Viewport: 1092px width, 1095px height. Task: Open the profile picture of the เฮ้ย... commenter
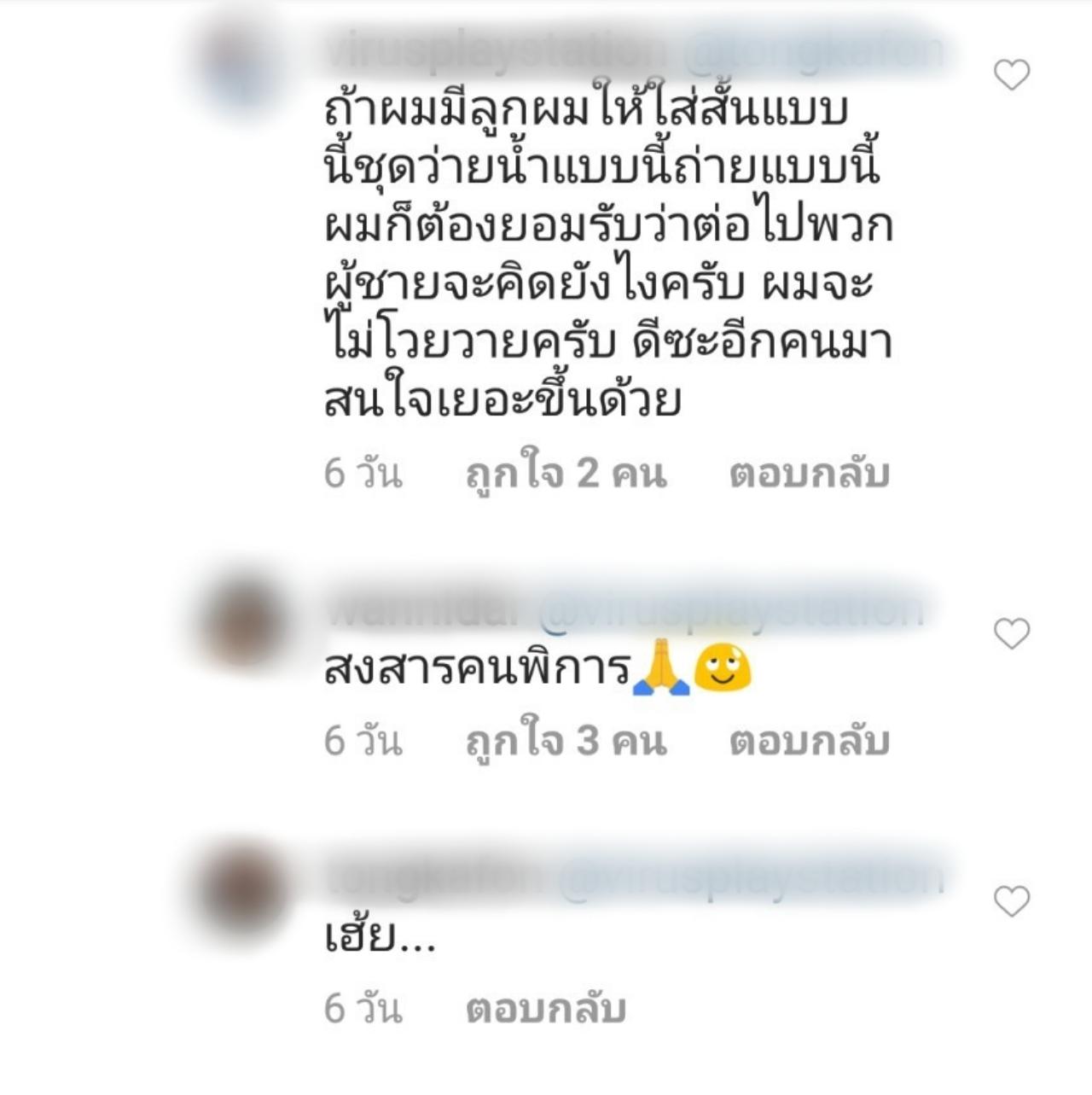pyautogui.click(x=242, y=889)
